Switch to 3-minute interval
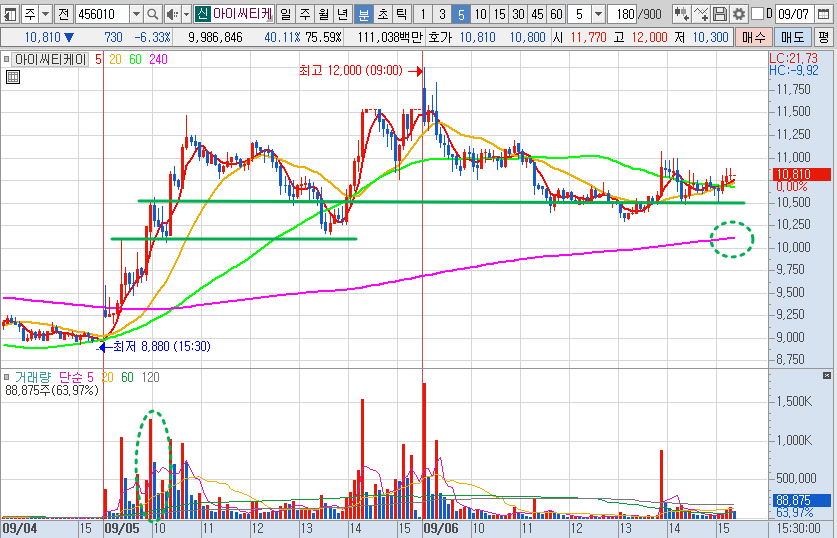 442,14
